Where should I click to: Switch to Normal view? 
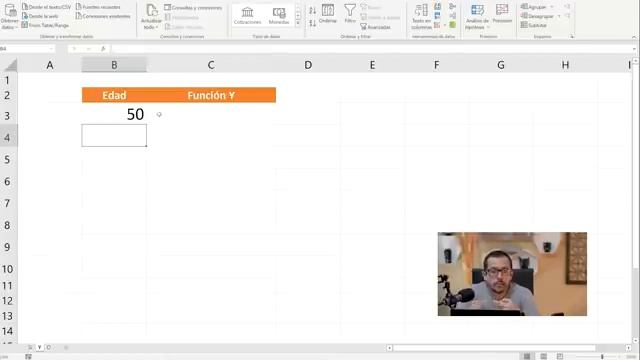point(527,356)
